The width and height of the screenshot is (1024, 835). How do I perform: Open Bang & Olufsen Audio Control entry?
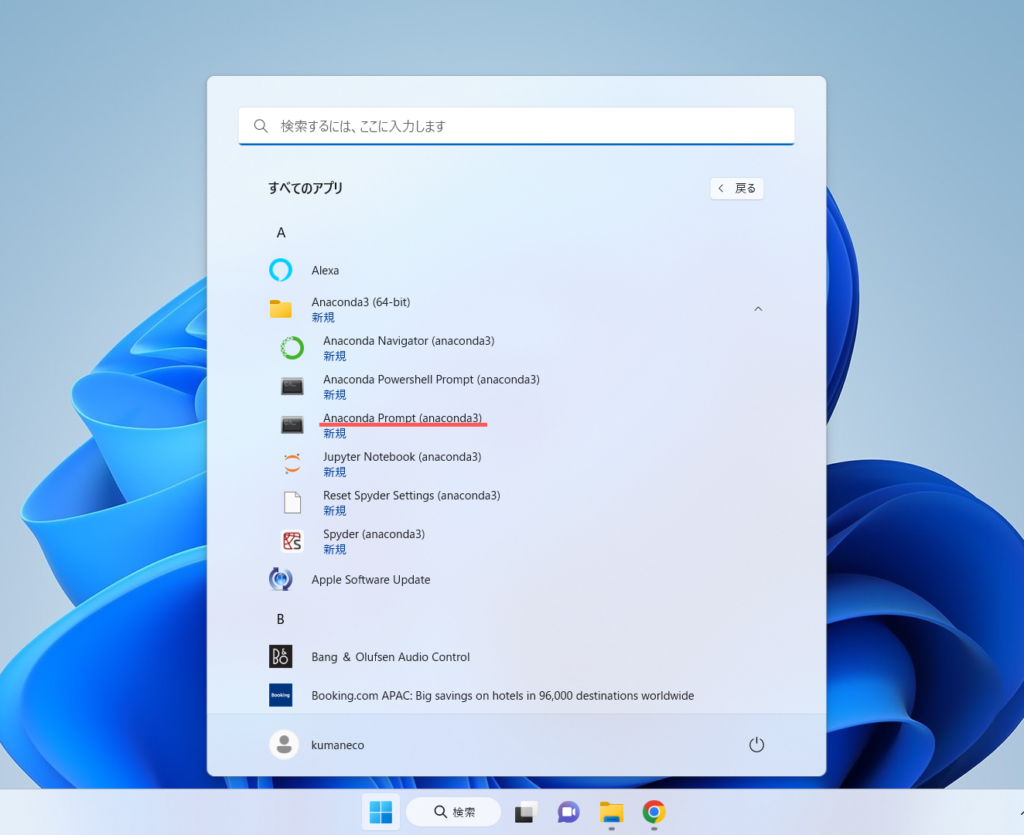coord(391,657)
